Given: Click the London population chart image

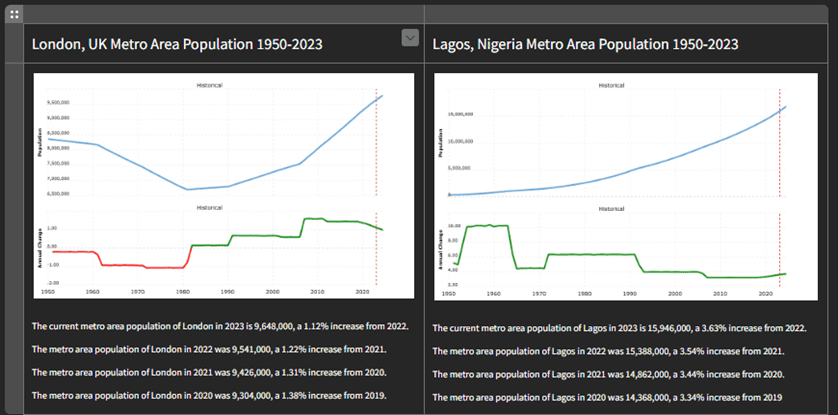Looking at the screenshot, I should 223,186.
